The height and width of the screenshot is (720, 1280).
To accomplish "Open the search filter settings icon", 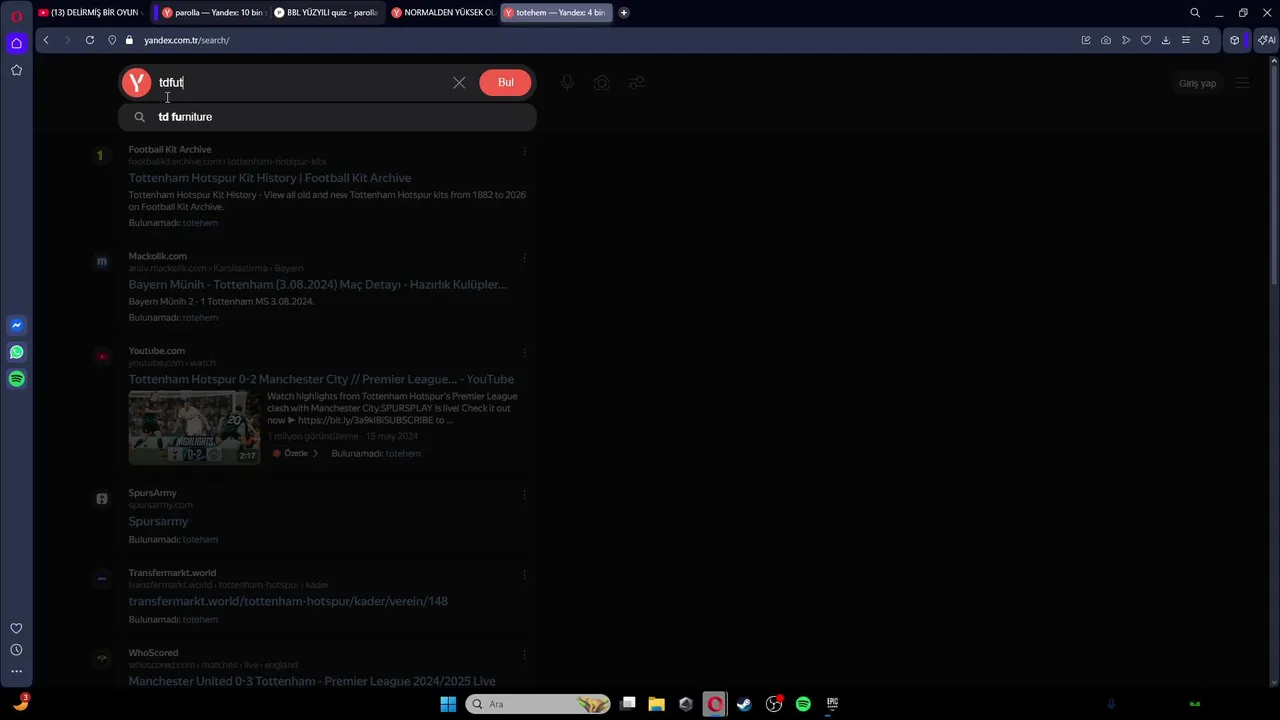I will [636, 83].
